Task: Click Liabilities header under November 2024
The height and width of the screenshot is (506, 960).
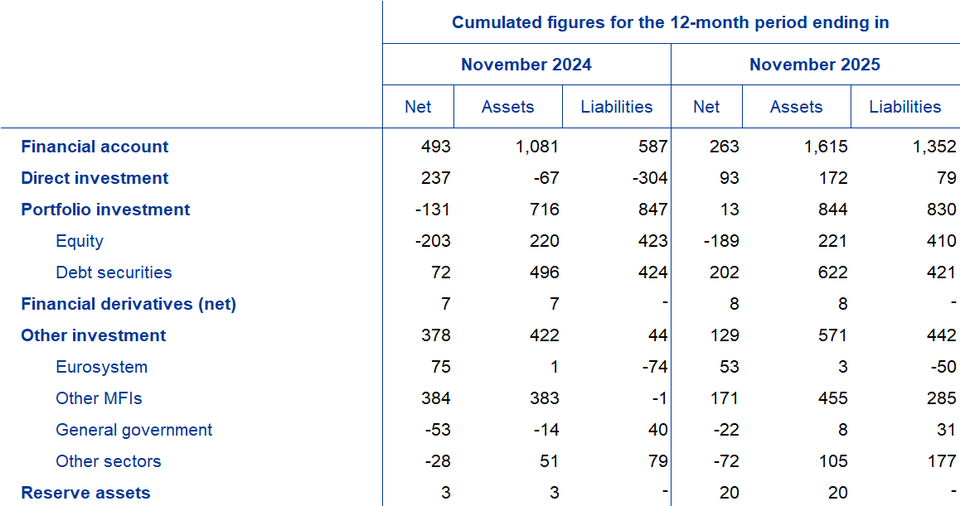Action: (616, 107)
